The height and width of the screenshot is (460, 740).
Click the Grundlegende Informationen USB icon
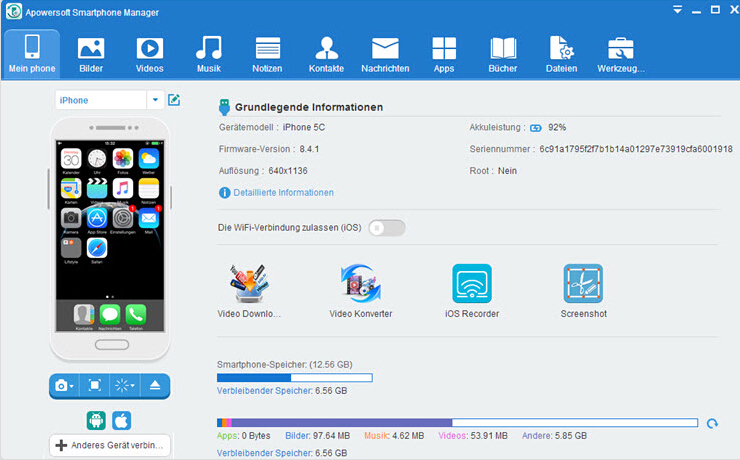coord(225,107)
